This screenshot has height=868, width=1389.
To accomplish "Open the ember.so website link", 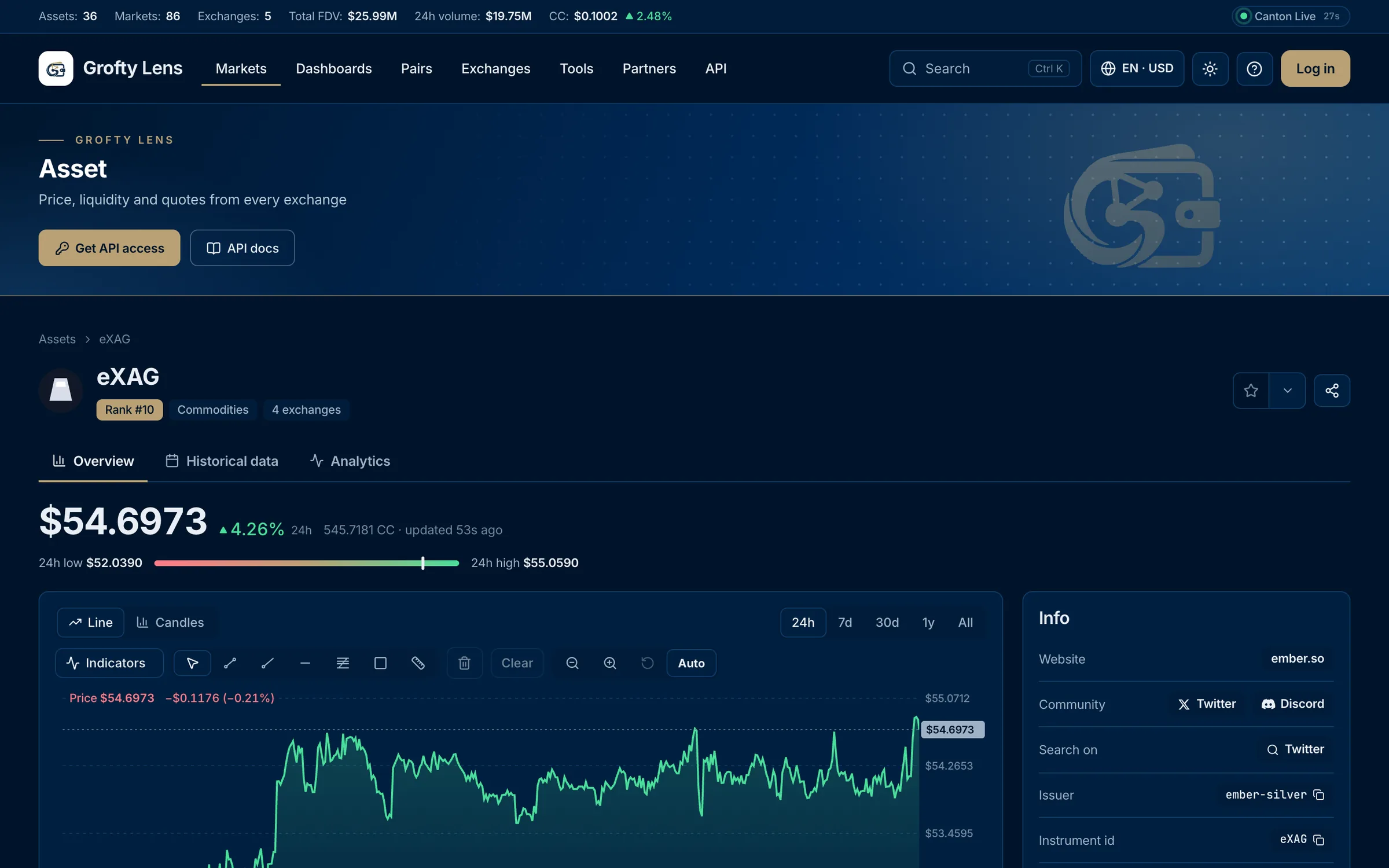I will click(1297, 659).
